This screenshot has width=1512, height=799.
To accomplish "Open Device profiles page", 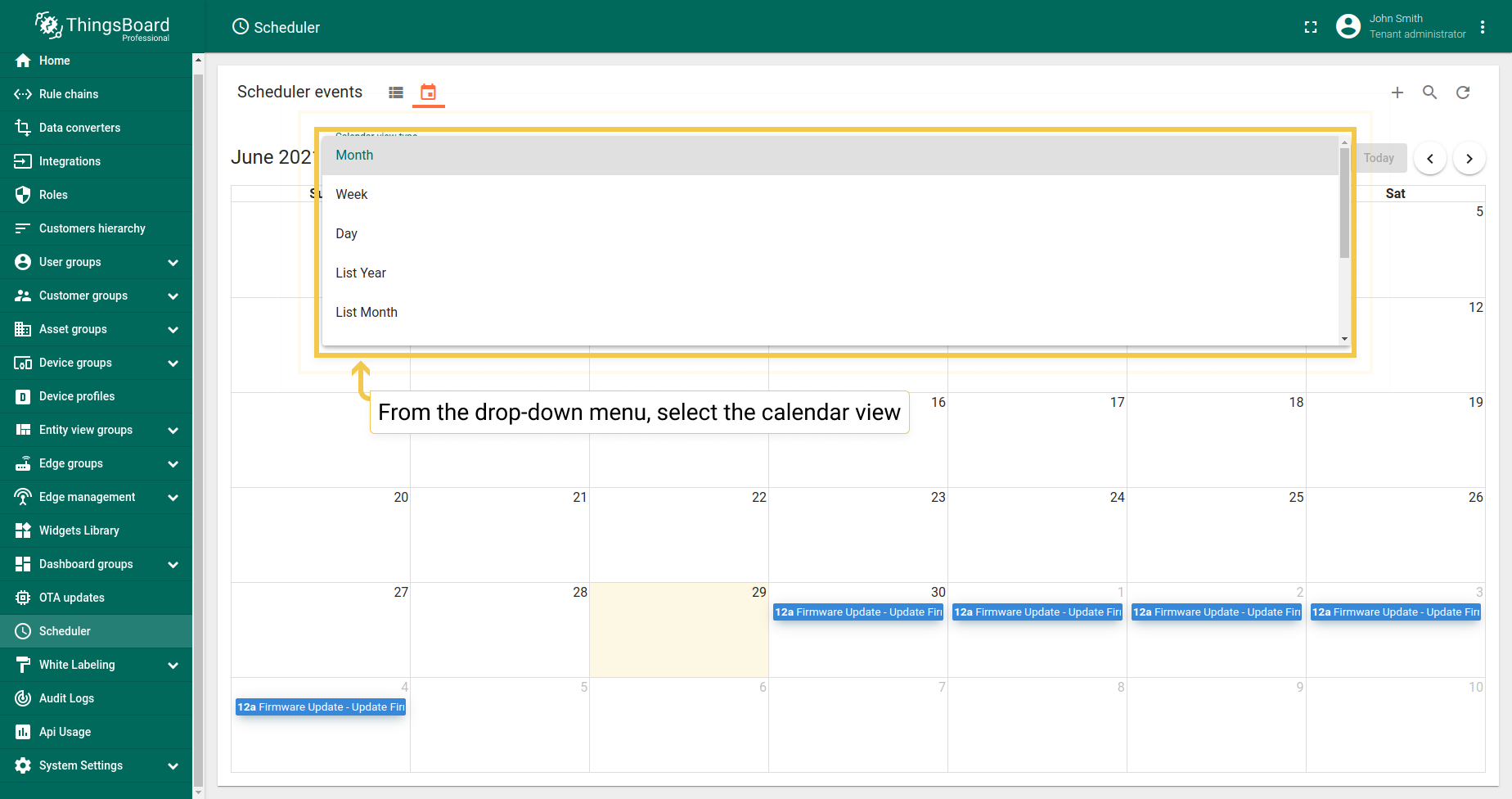I will pos(97,396).
